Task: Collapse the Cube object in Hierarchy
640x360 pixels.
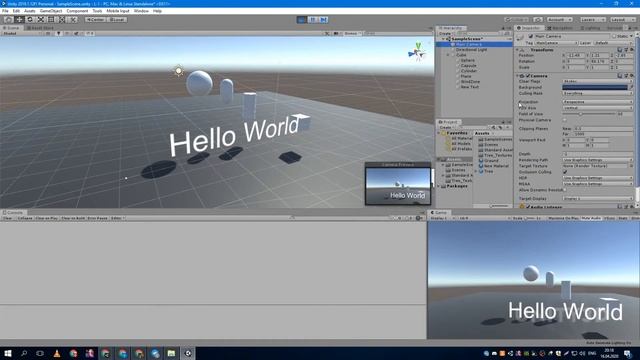Action: click(448, 55)
